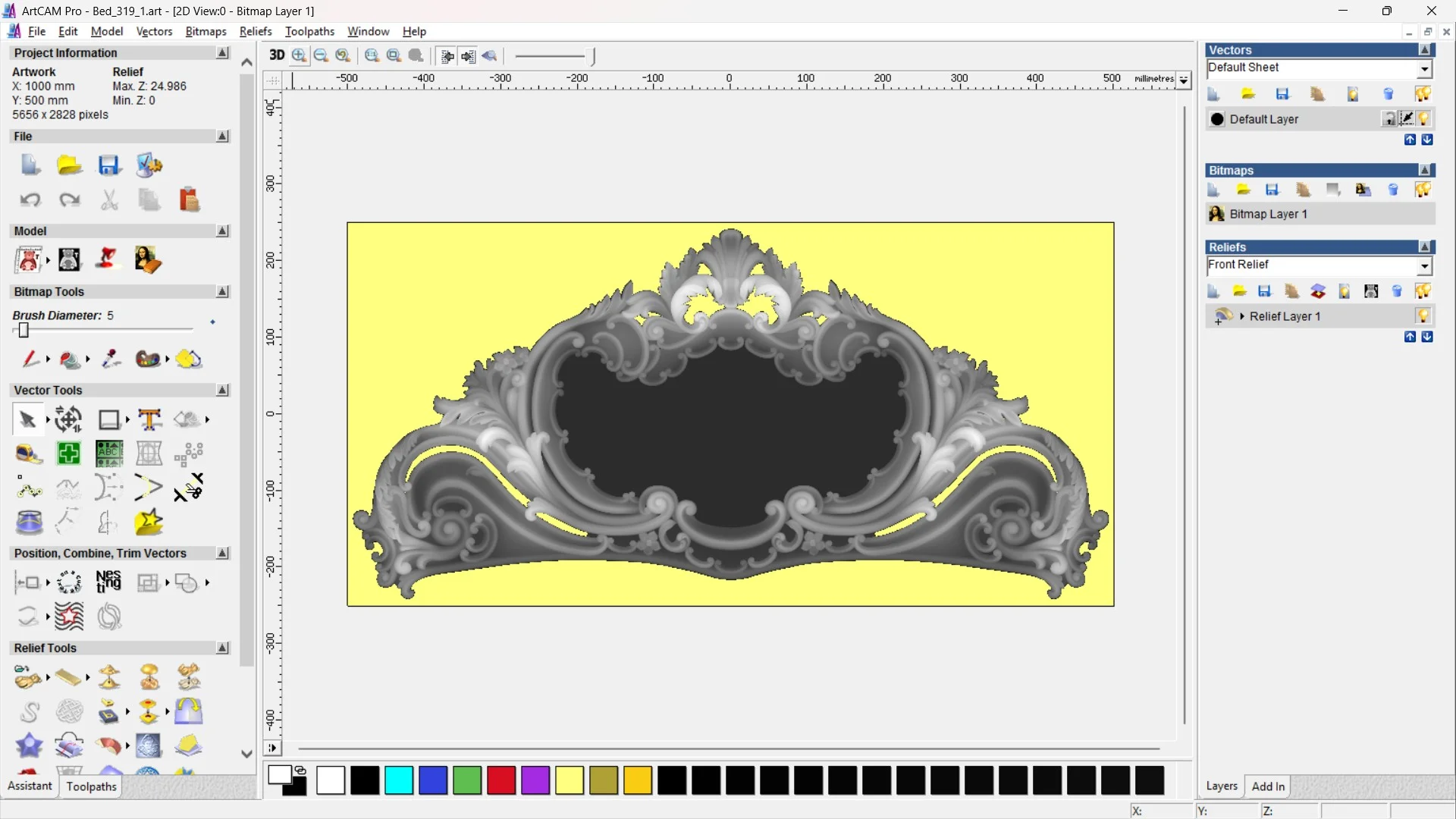Image resolution: width=1456 pixels, height=819 pixels.
Task: Select the Paint brush bitmap tool
Action: click(30, 359)
